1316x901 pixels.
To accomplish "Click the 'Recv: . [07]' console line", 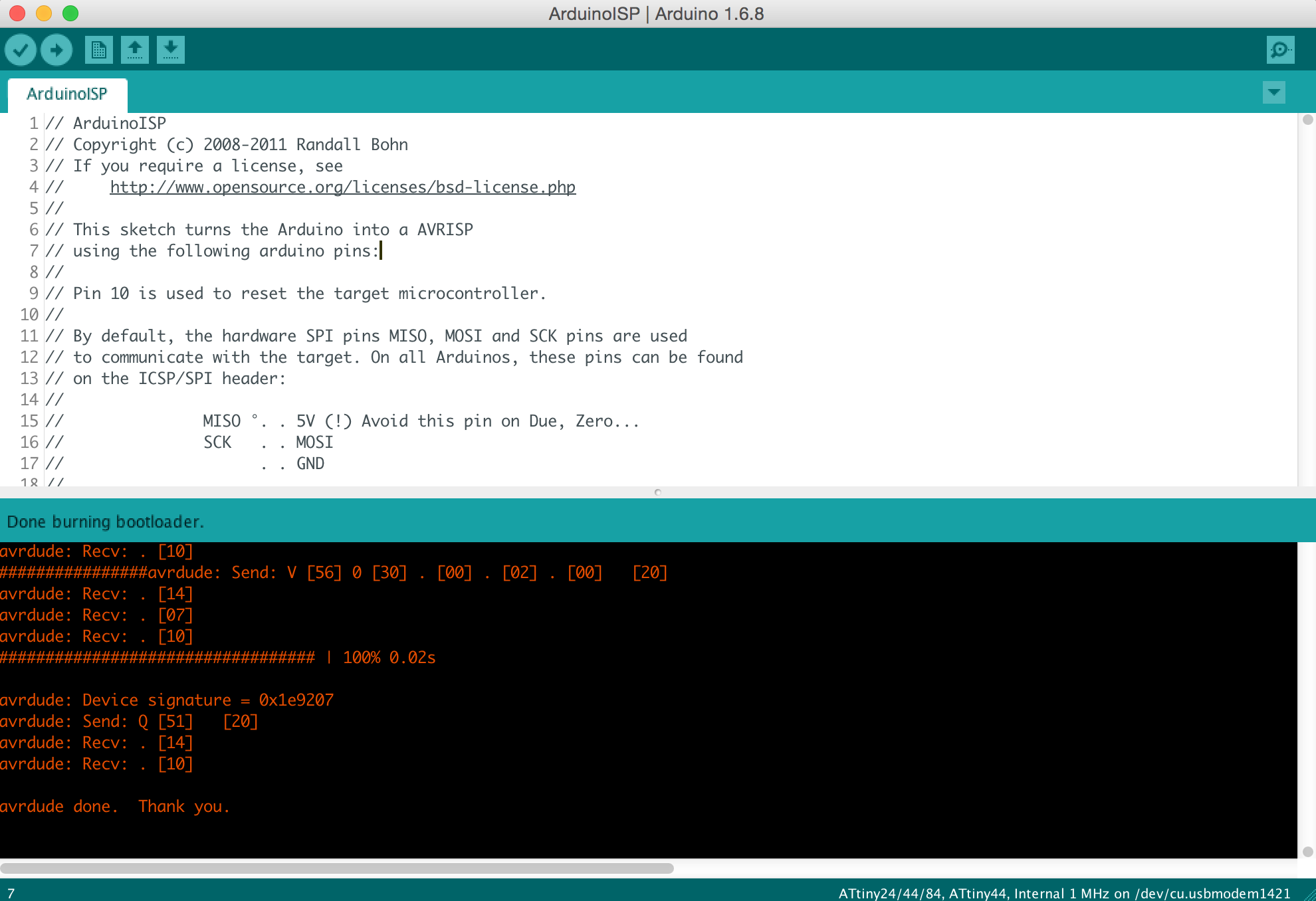I will coord(96,615).
